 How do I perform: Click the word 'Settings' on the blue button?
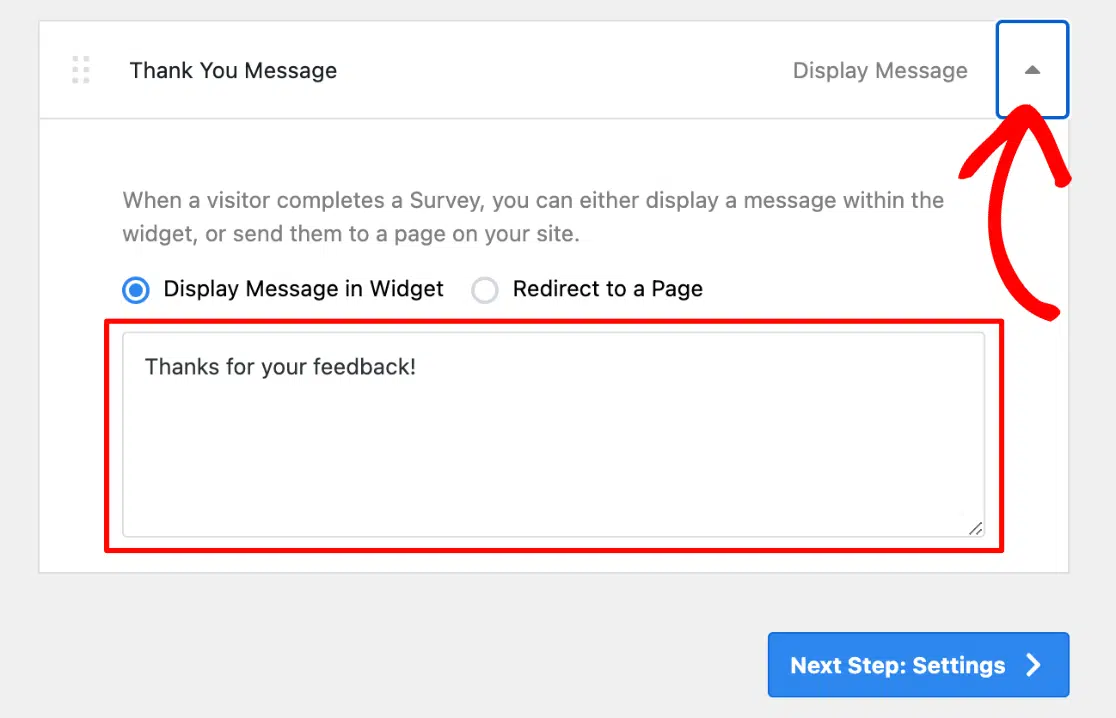click(958, 666)
